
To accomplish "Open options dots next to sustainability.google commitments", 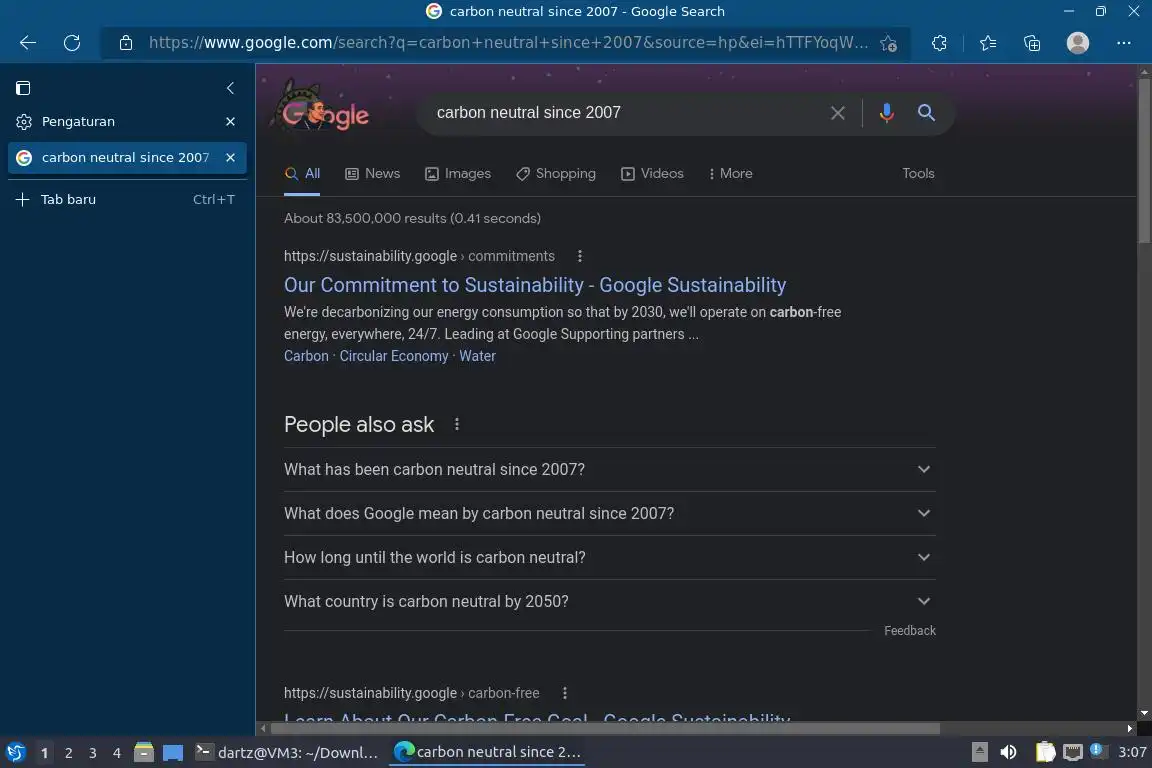I will pyautogui.click(x=580, y=256).
